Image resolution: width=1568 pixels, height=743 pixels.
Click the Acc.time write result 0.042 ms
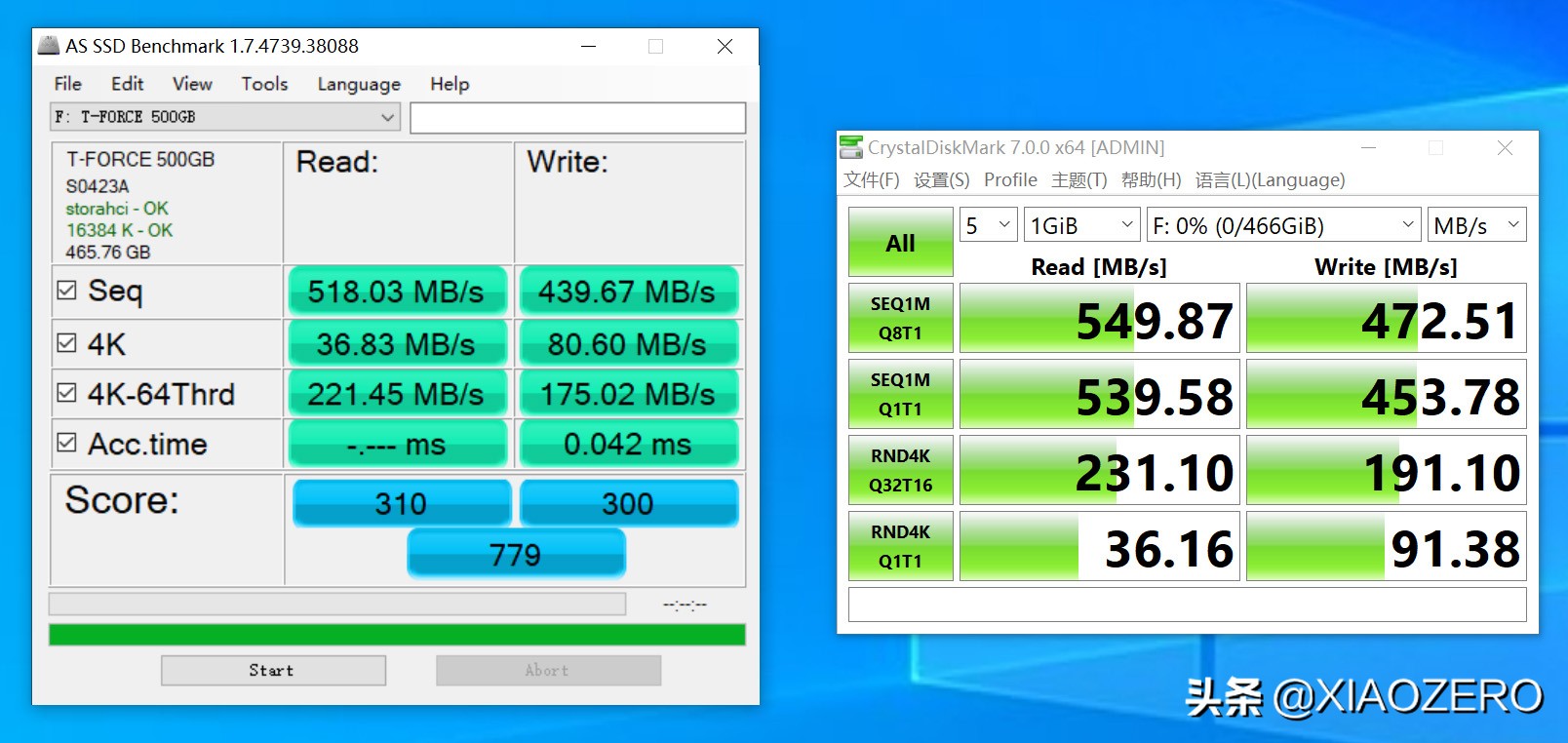(x=628, y=444)
